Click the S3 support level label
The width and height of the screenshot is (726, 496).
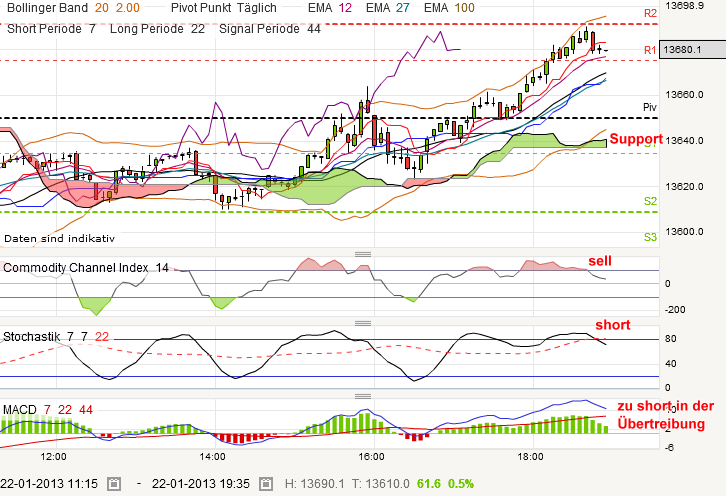[x=651, y=237]
